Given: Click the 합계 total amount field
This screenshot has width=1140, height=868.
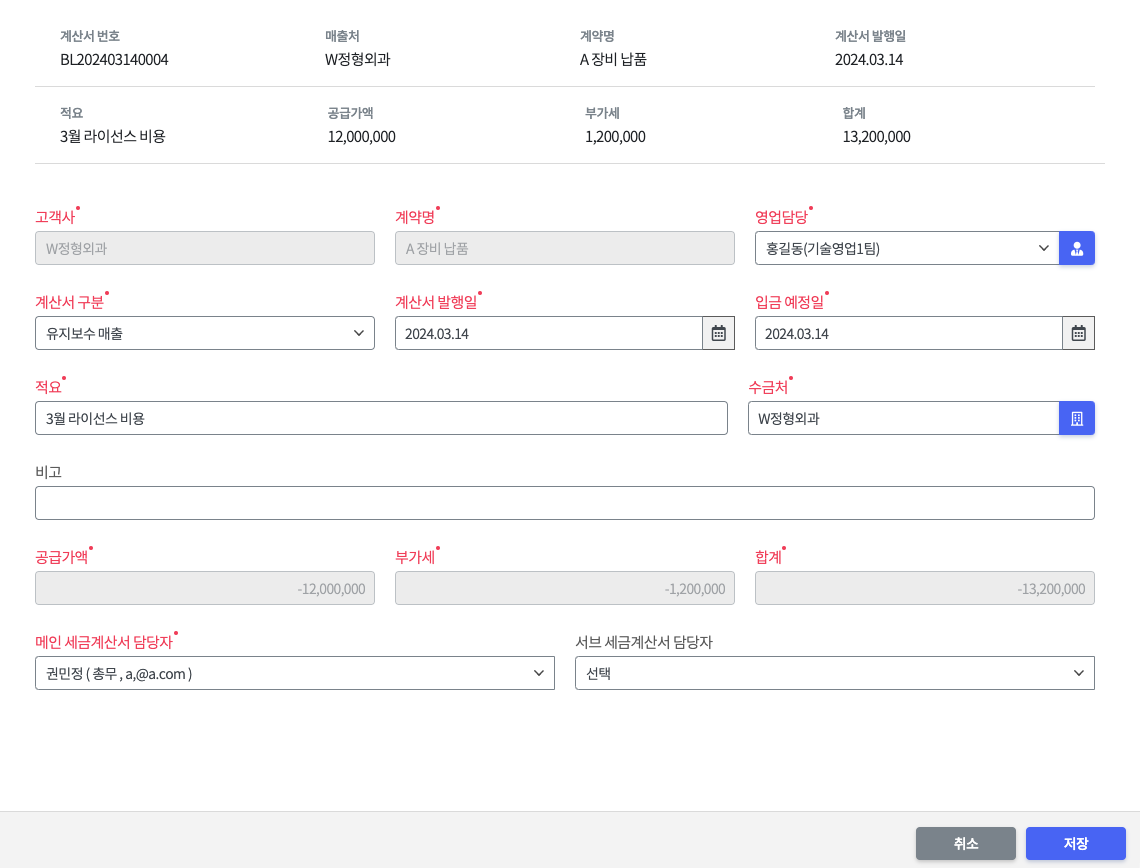Looking at the screenshot, I should click(925, 588).
